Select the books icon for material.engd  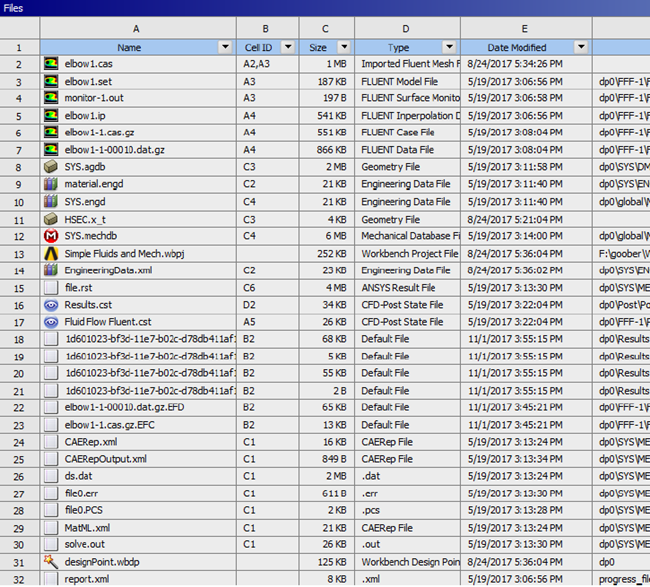tap(51, 184)
